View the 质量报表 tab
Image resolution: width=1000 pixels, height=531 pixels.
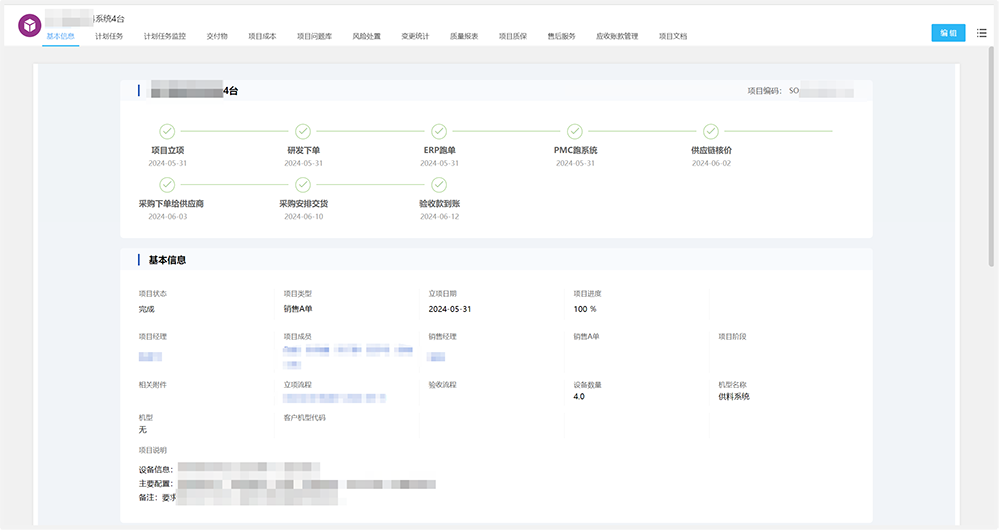point(464,36)
